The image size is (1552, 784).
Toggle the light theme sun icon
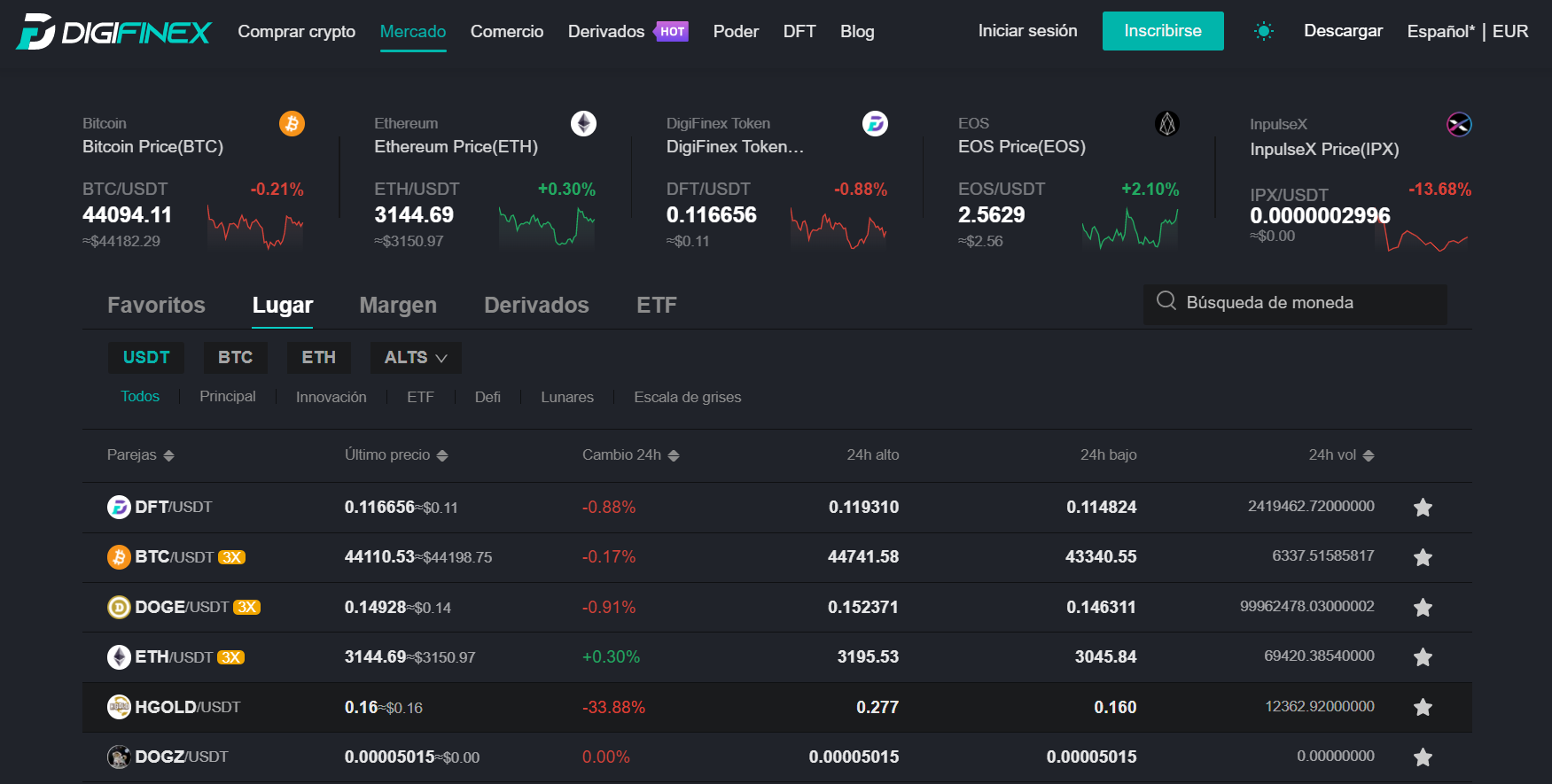tap(1264, 31)
